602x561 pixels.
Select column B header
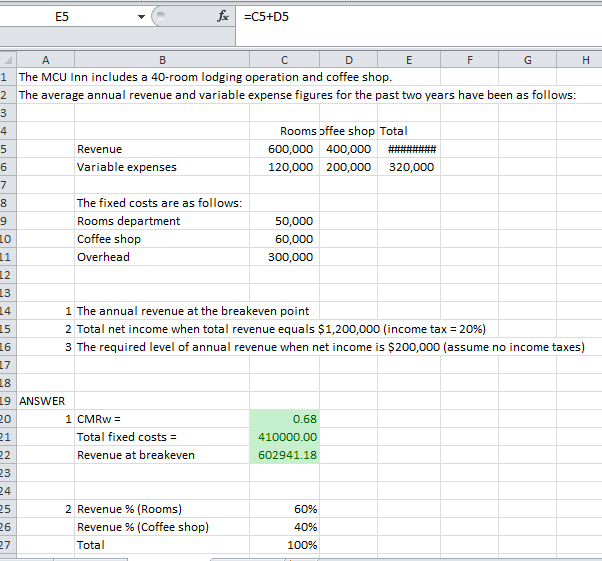tap(162, 60)
